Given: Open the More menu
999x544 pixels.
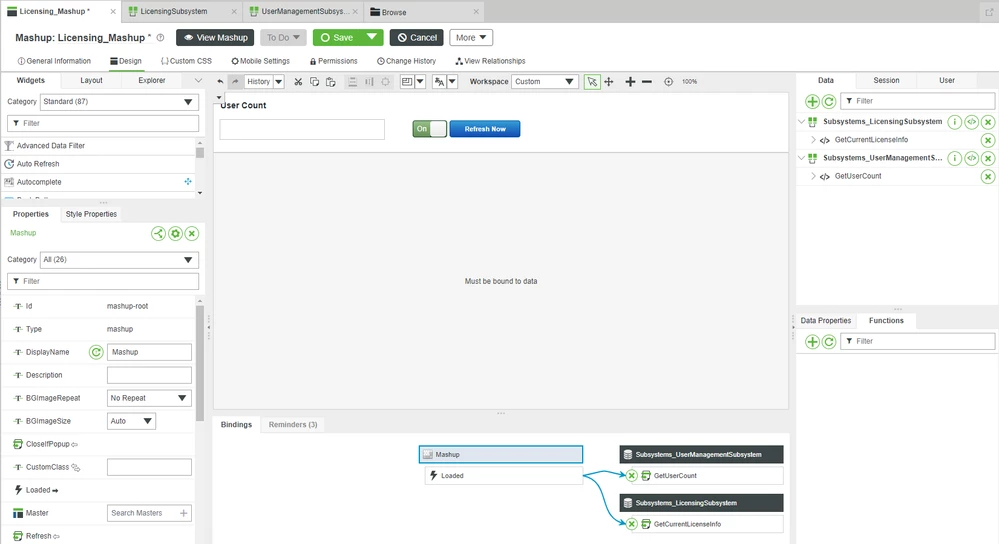Looking at the screenshot, I should click(x=471, y=38).
